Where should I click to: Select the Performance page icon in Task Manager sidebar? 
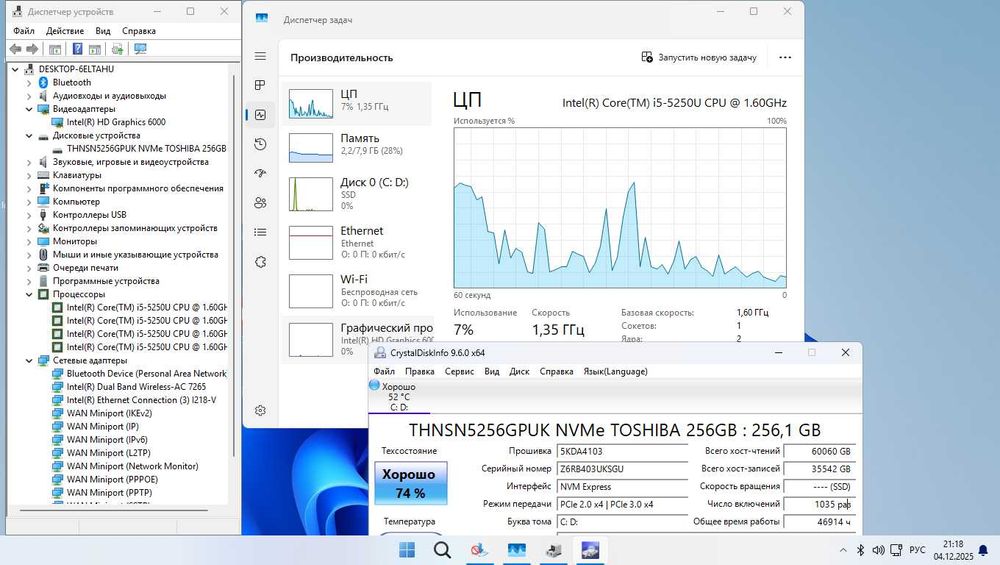point(260,115)
